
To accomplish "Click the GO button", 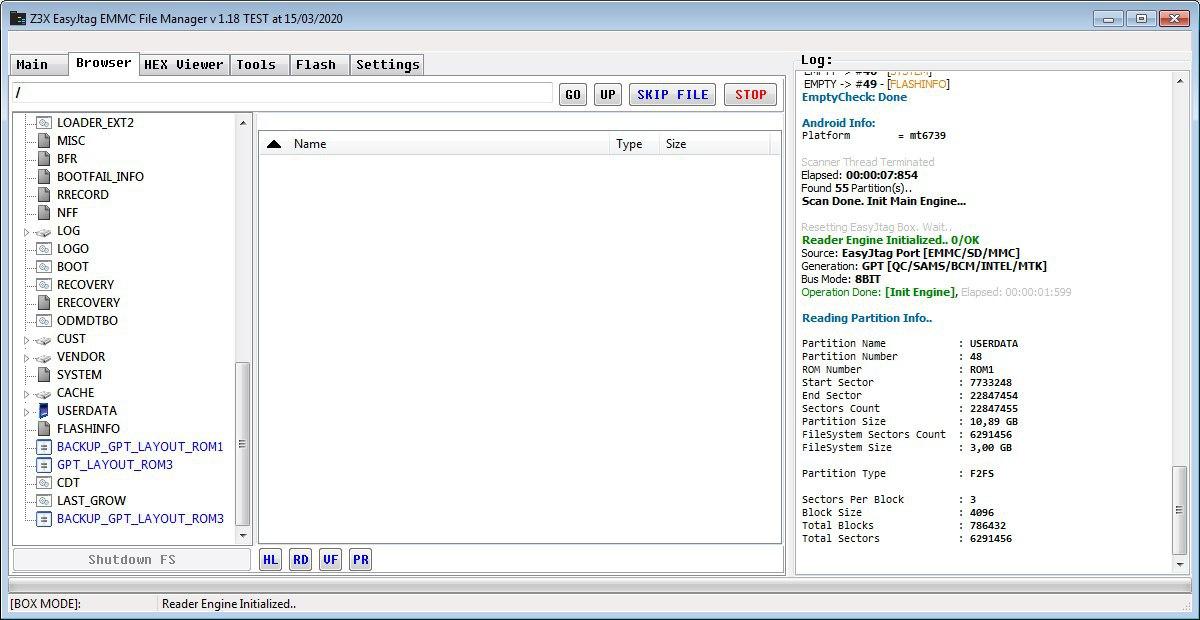I will tap(572, 95).
